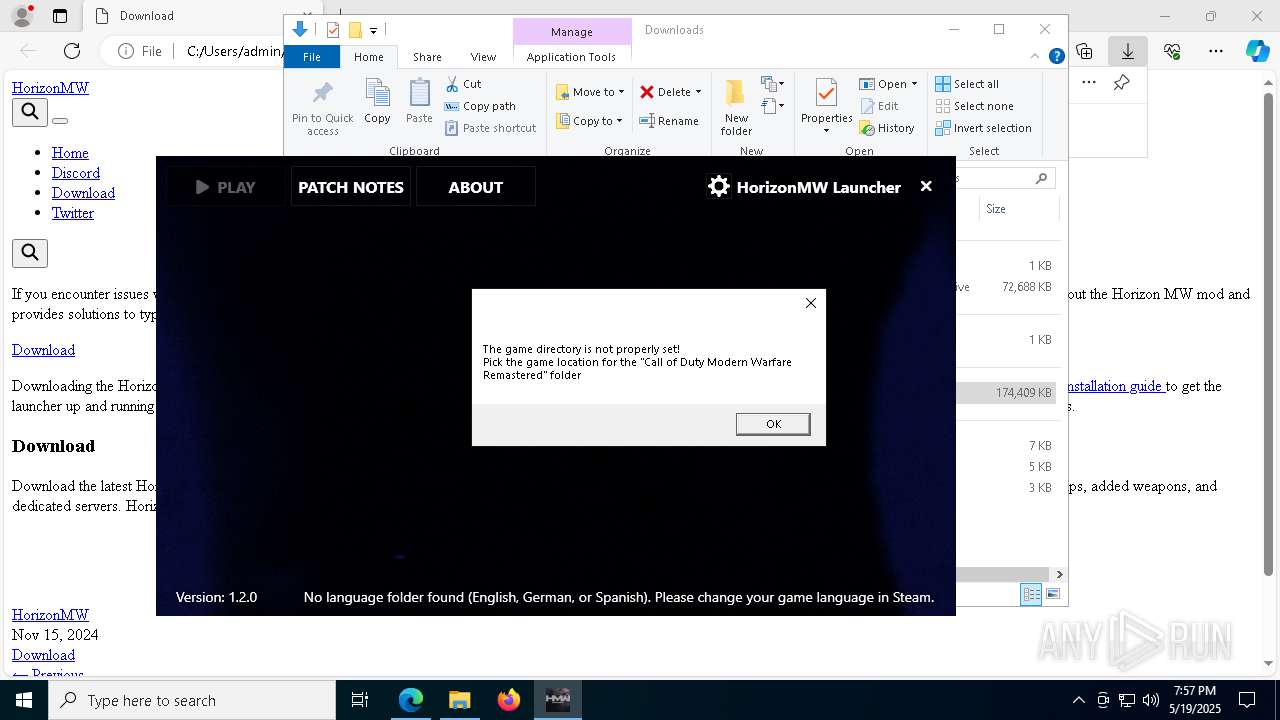
Task: Open Edge Browser essentials heart icon
Action: (1172, 51)
